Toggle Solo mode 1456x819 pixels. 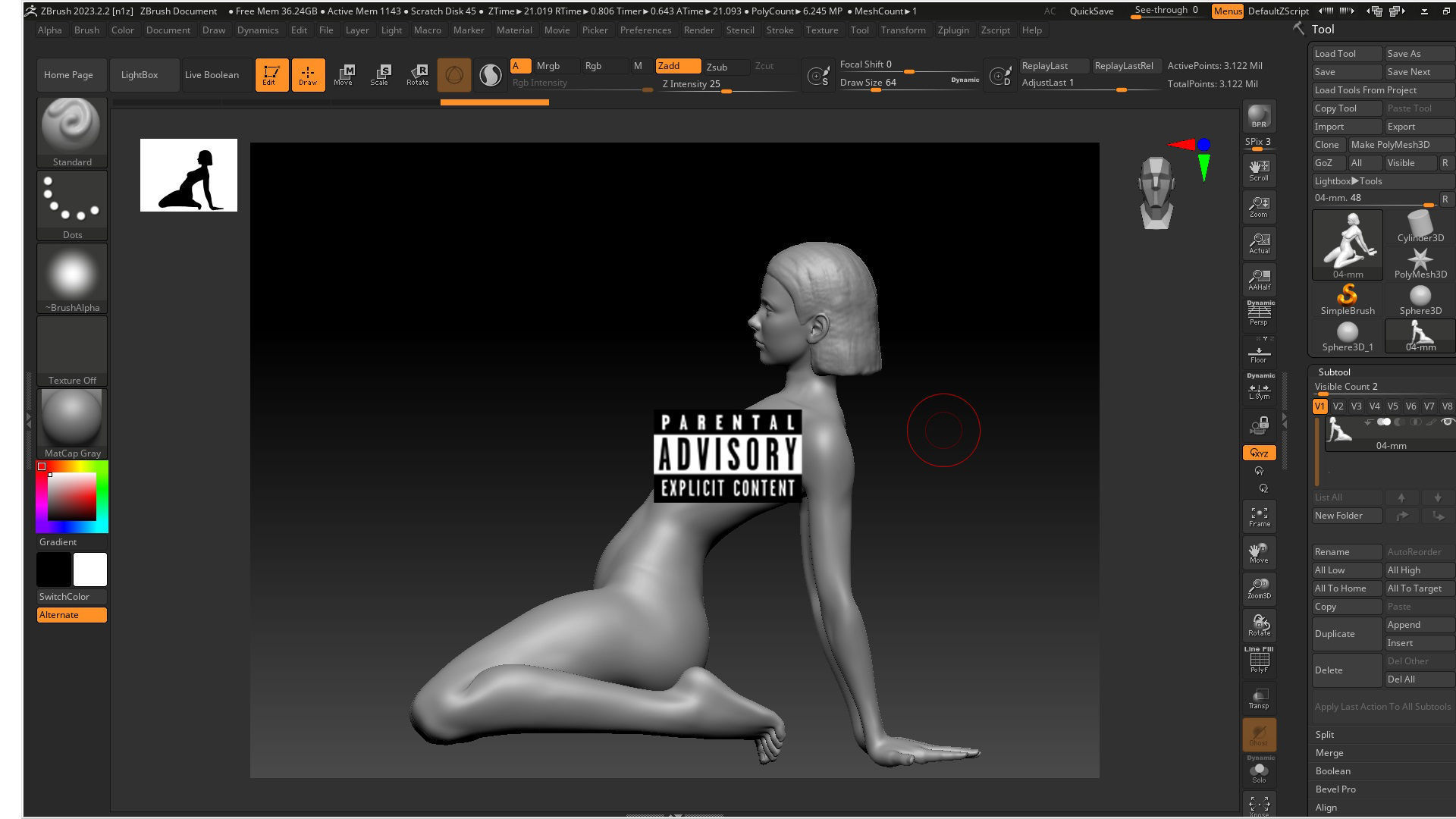1259,770
